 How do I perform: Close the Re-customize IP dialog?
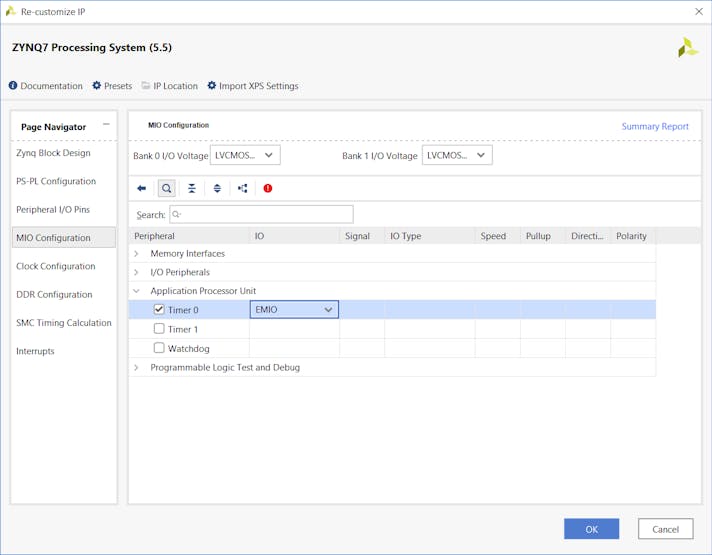(699, 11)
